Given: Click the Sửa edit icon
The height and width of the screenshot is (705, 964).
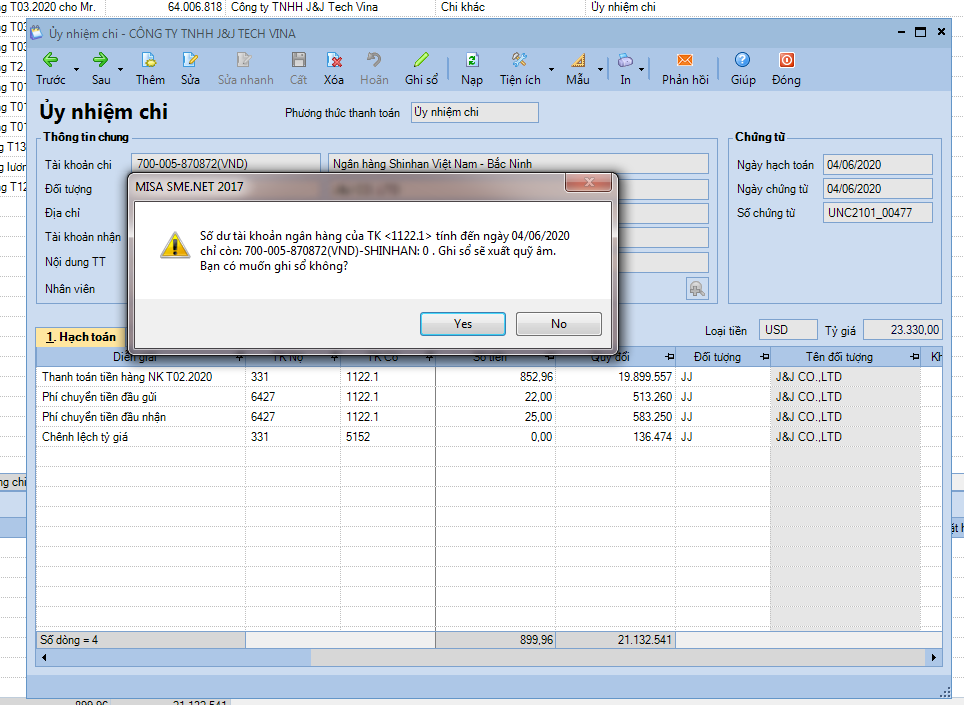Looking at the screenshot, I should (x=190, y=60).
